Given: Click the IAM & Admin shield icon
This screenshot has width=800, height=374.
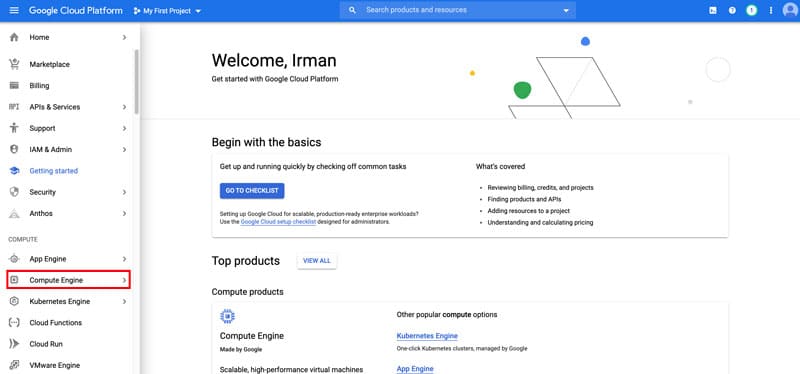Looking at the screenshot, I should point(14,149).
